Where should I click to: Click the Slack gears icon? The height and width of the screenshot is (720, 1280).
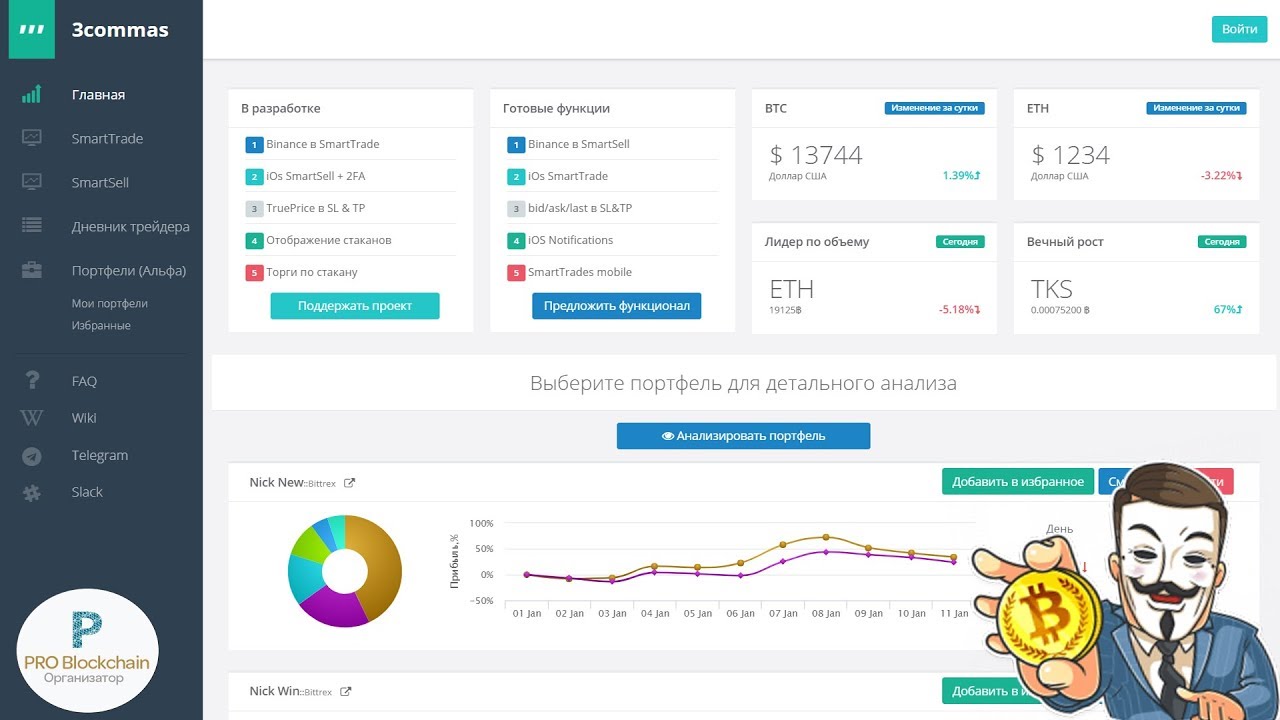tap(32, 492)
